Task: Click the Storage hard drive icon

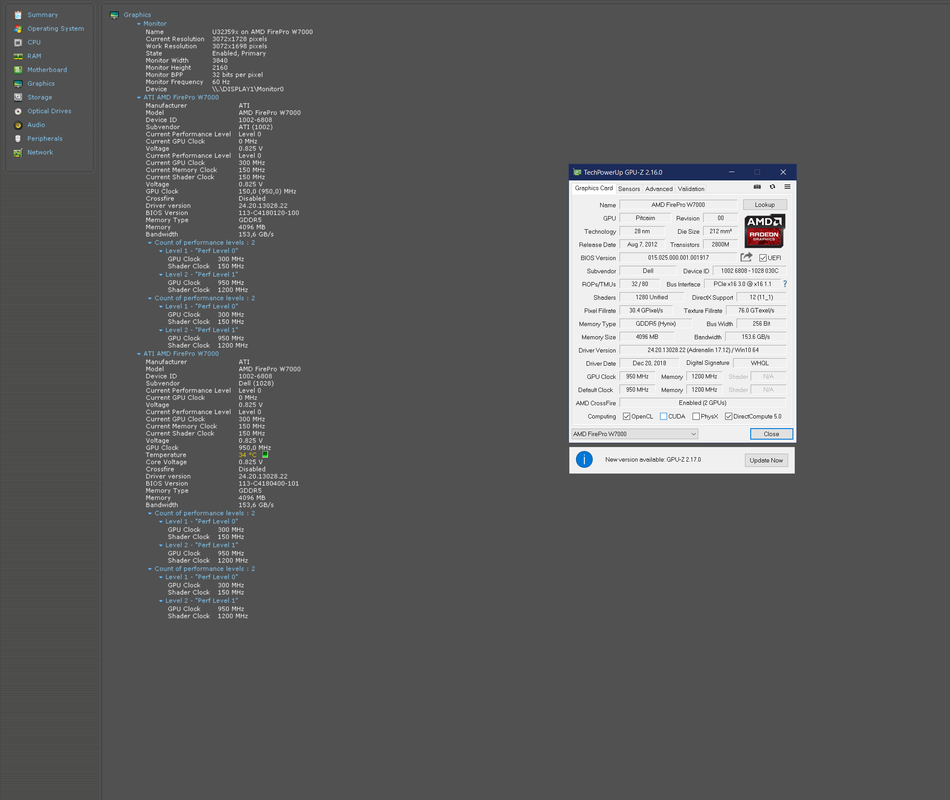Action: pyautogui.click(x=18, y=97)
